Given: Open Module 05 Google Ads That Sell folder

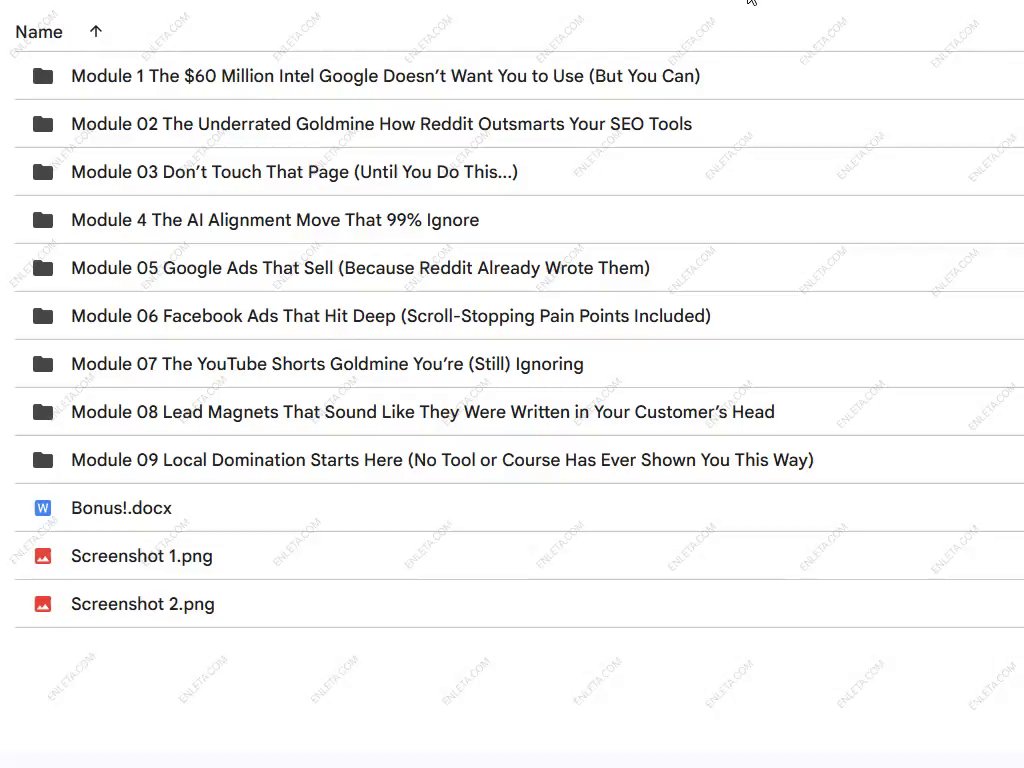Looking at the screenshot, I should tap(360, 268).
